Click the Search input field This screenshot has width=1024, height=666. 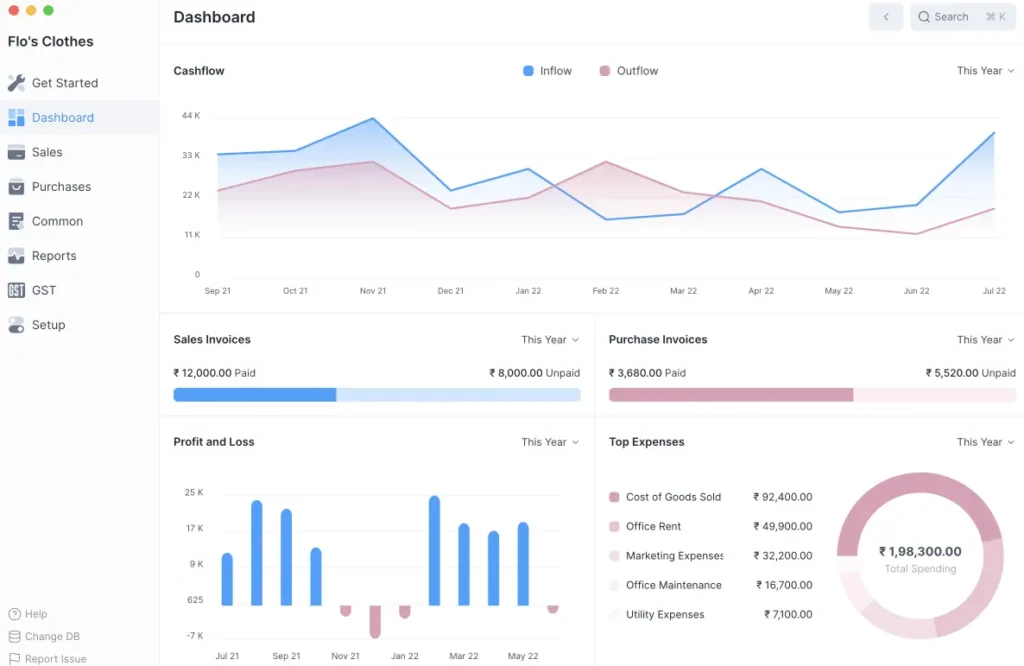click(x=963, y=17)
